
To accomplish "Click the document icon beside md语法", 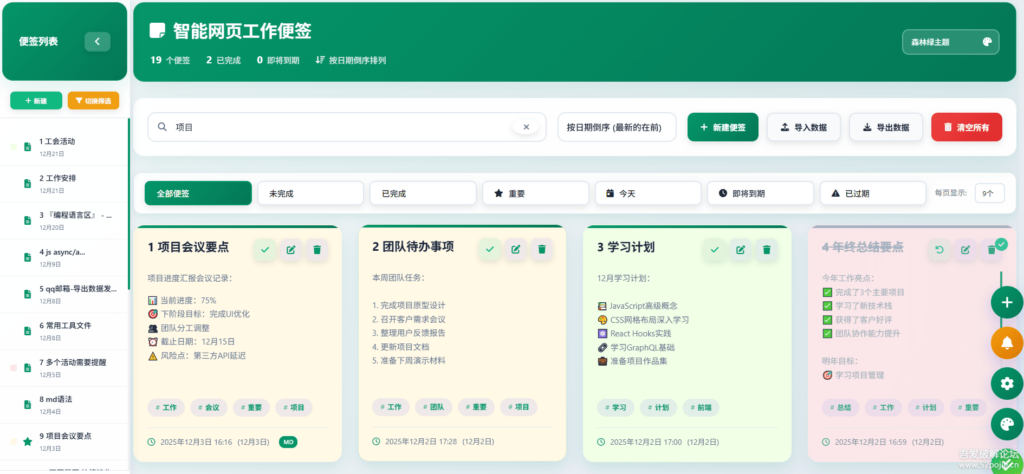I will [27, 405].
